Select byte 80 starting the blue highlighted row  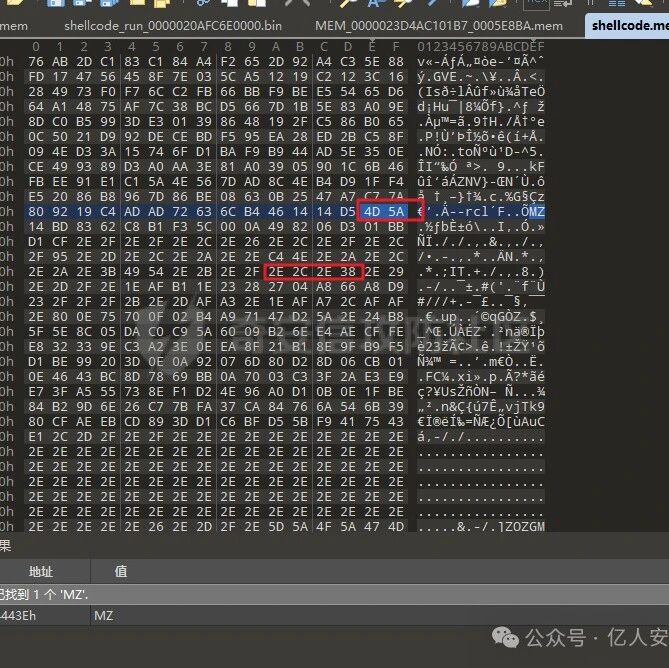36,212
